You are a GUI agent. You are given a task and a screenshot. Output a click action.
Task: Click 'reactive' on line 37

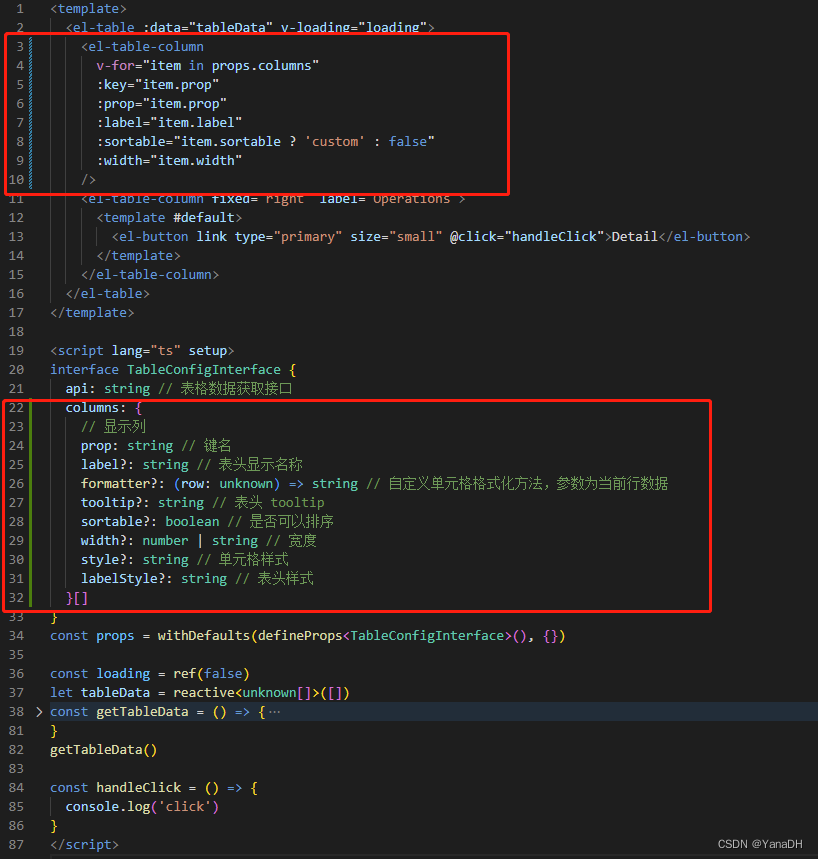(x=204, y=692)
